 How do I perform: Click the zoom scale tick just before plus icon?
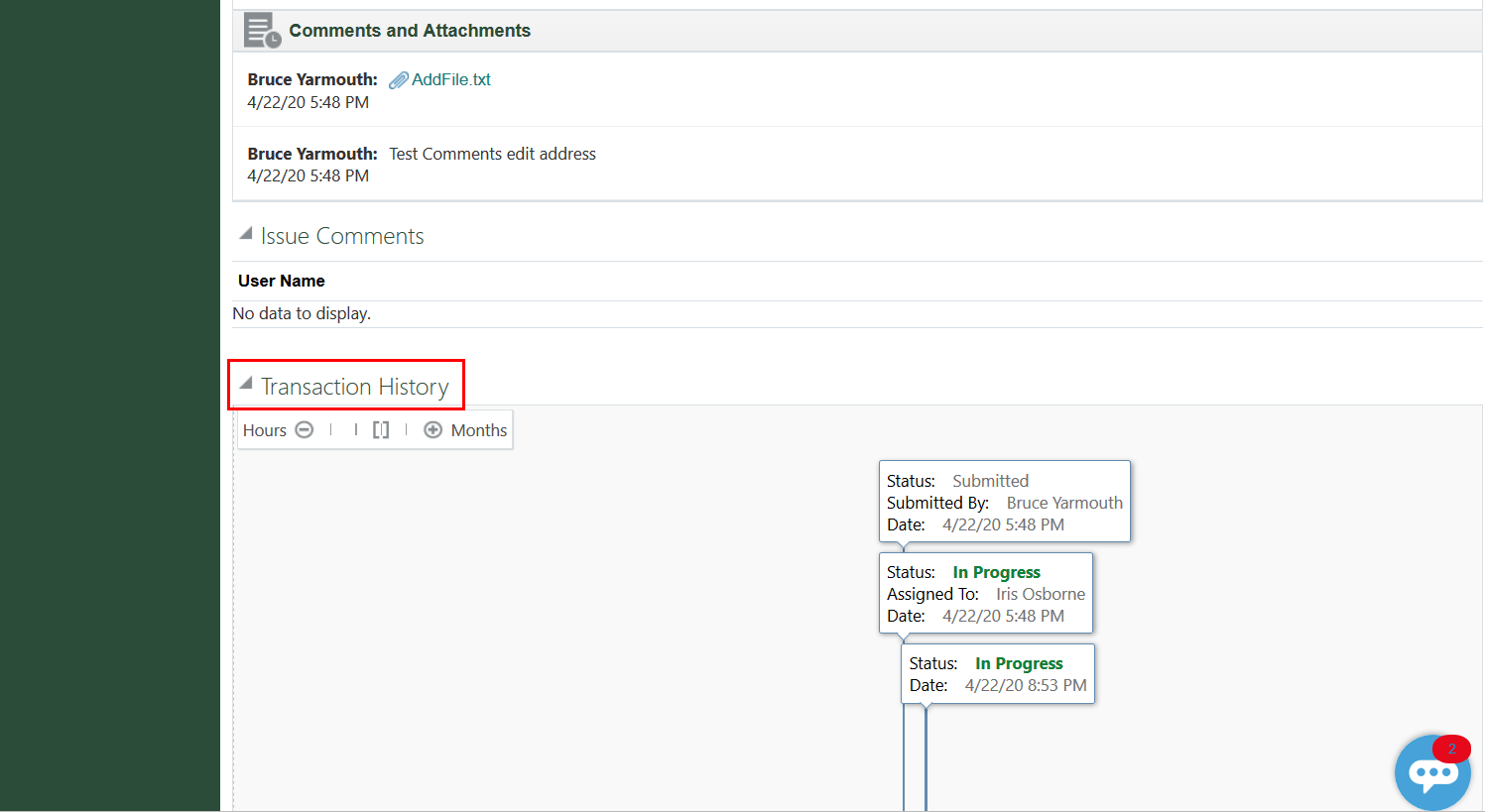tap(407, 430)
